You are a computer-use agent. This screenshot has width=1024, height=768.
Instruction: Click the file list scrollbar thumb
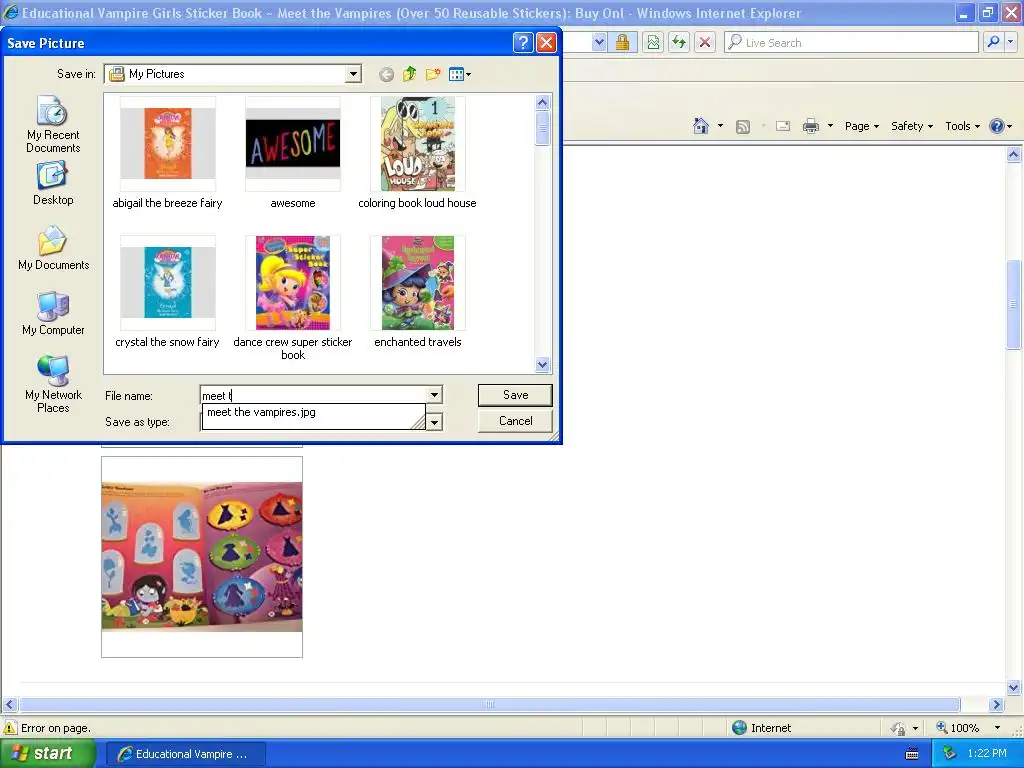pos(543,129)
